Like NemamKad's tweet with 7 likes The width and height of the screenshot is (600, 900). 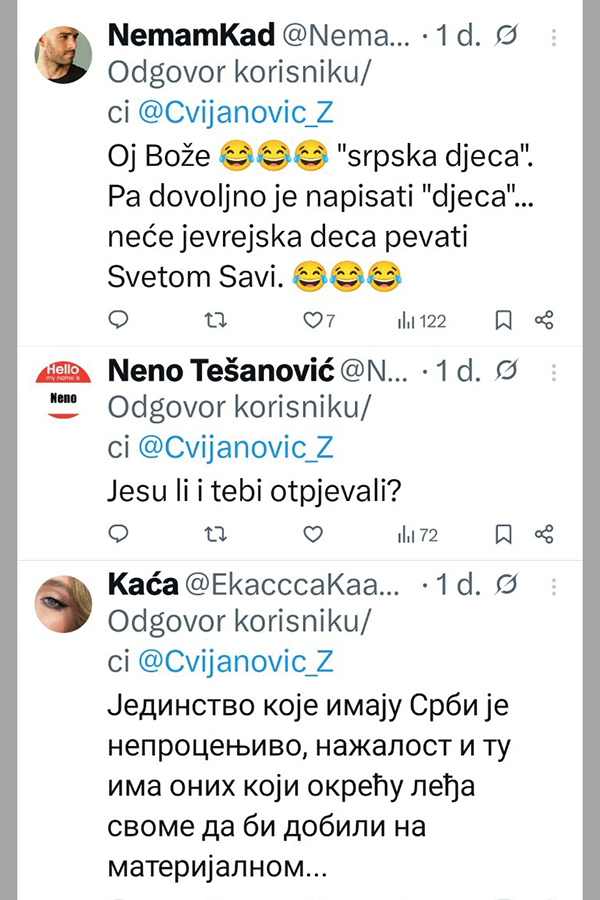[312, 320]
